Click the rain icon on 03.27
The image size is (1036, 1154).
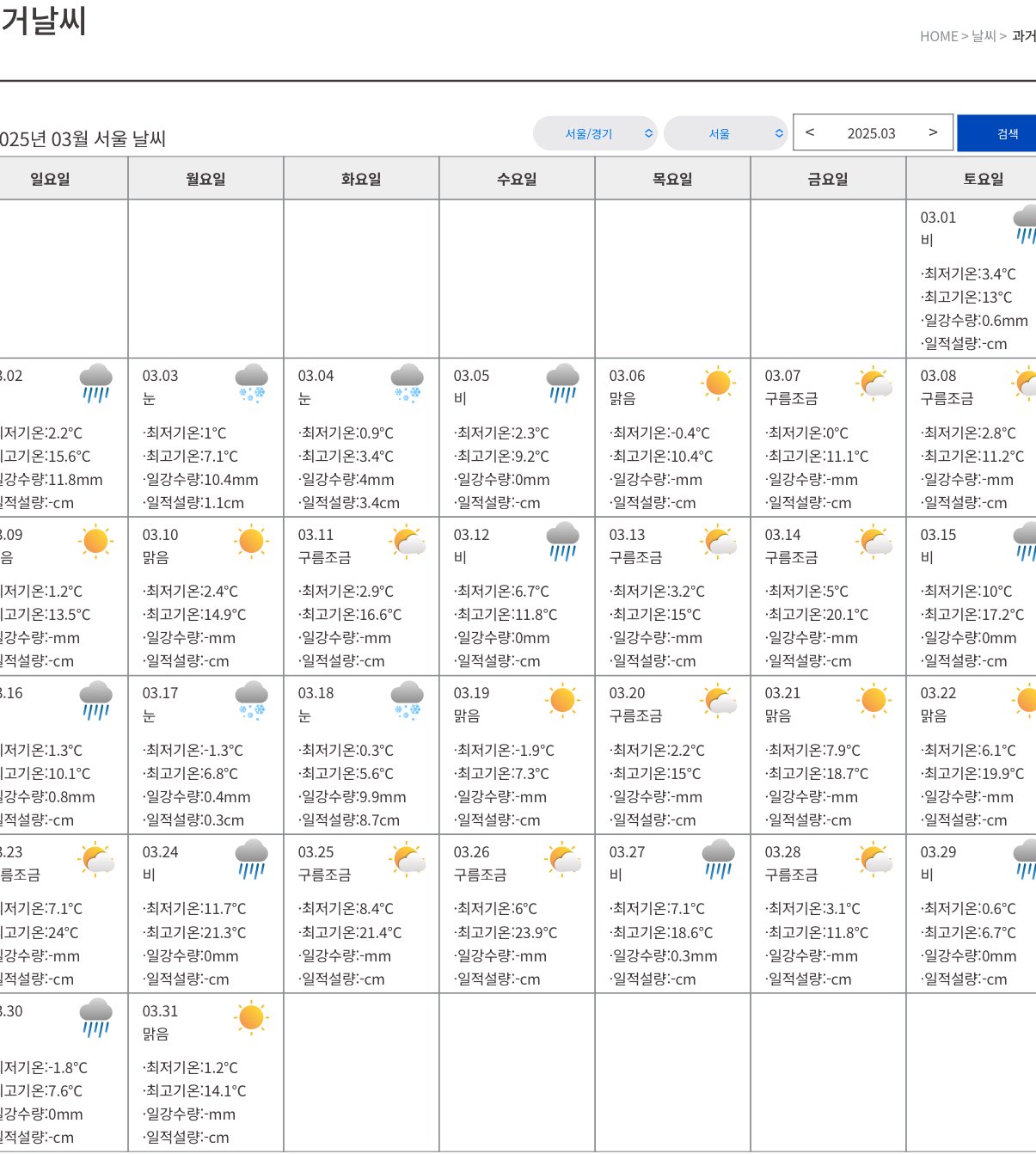tap(718, 859)
